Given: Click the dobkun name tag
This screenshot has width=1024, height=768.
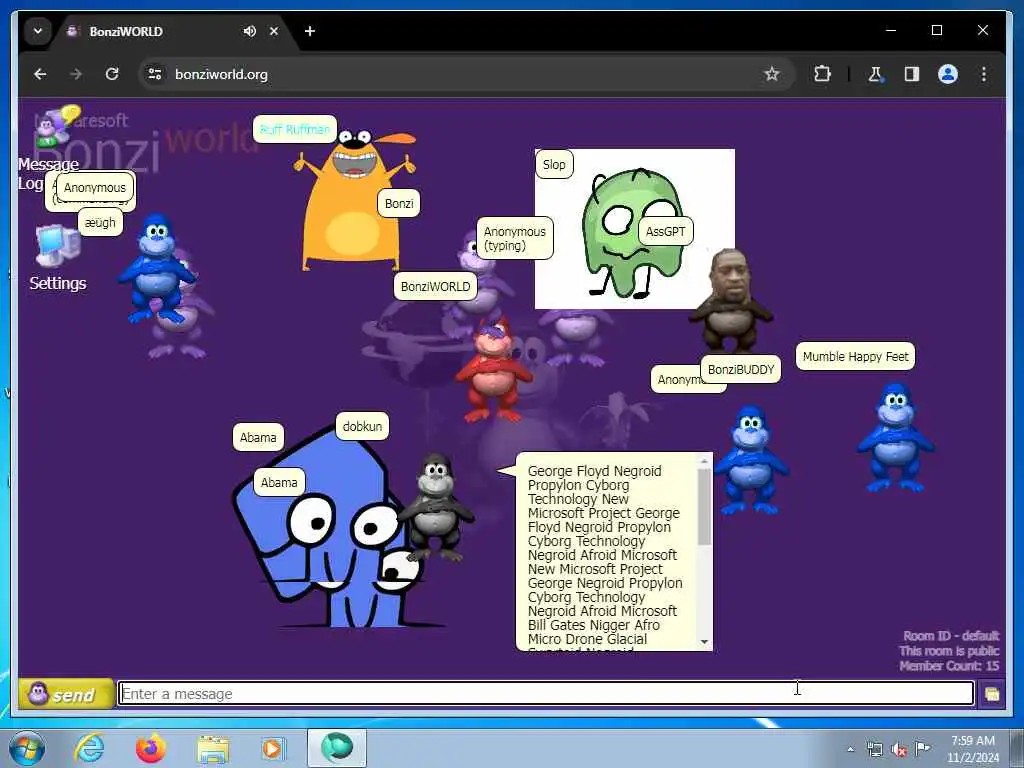Looking at the screenshot, I should coord(362,426).
